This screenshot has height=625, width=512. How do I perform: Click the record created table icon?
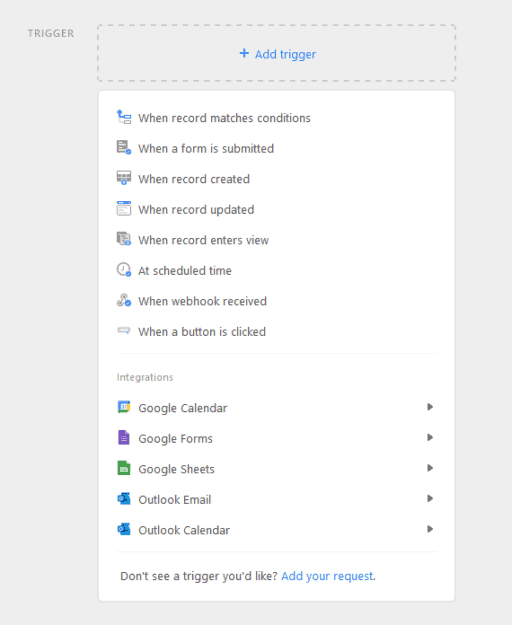(x=124, y=178)
